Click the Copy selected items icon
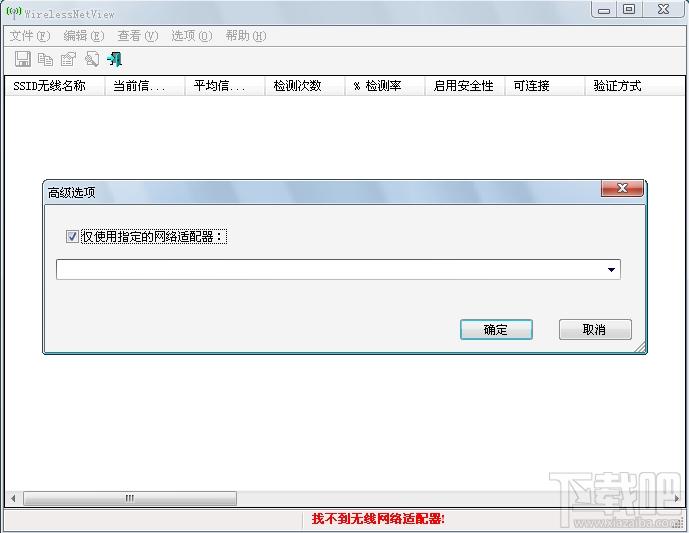This screenshot has width=689, height=533. click(45, 59)
